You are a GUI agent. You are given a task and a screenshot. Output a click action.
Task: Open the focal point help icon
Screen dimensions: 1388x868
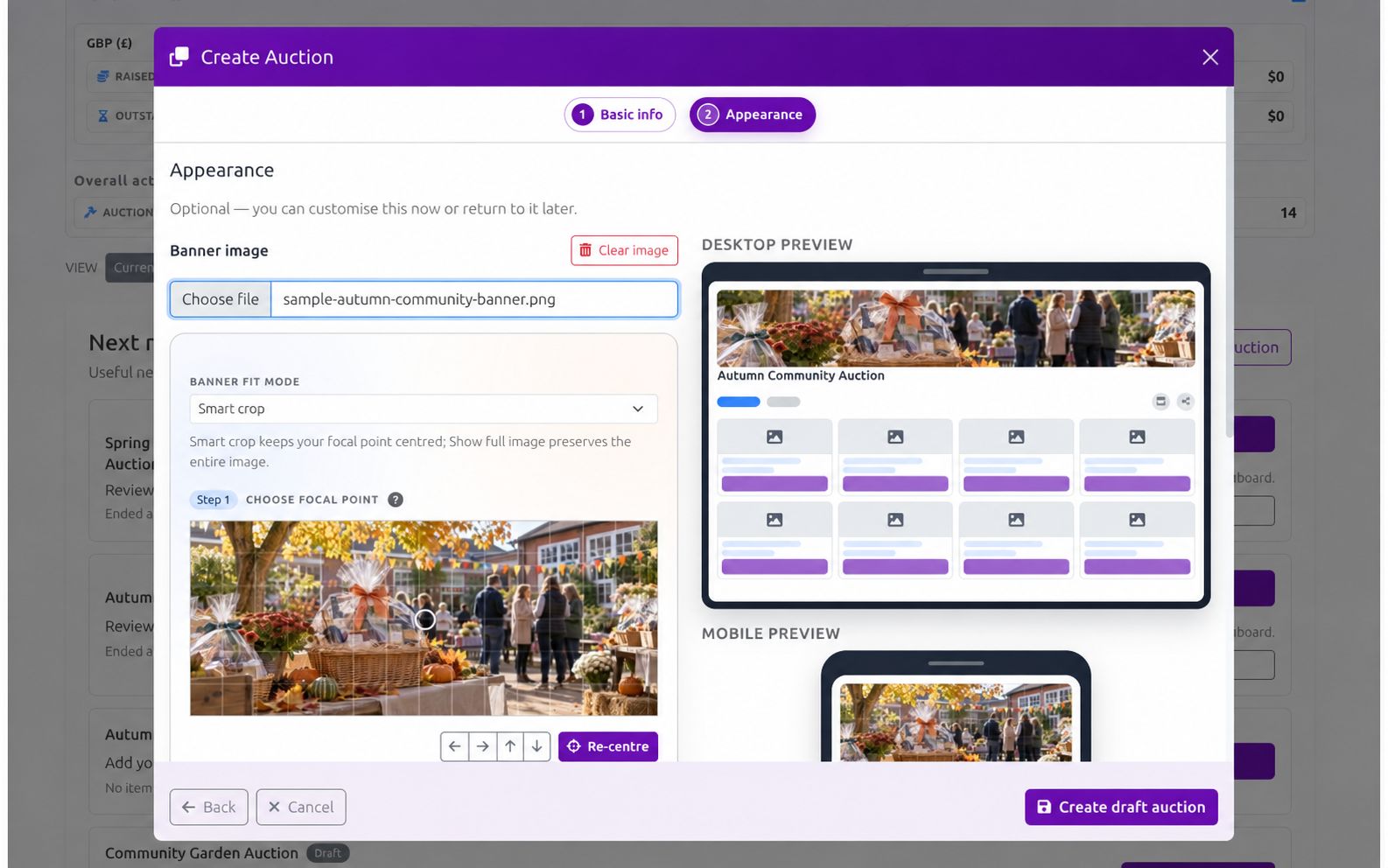point(396,500)
